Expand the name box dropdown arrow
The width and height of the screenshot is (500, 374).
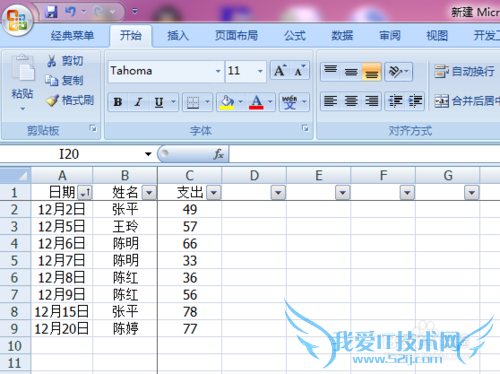tap(148, 154)
